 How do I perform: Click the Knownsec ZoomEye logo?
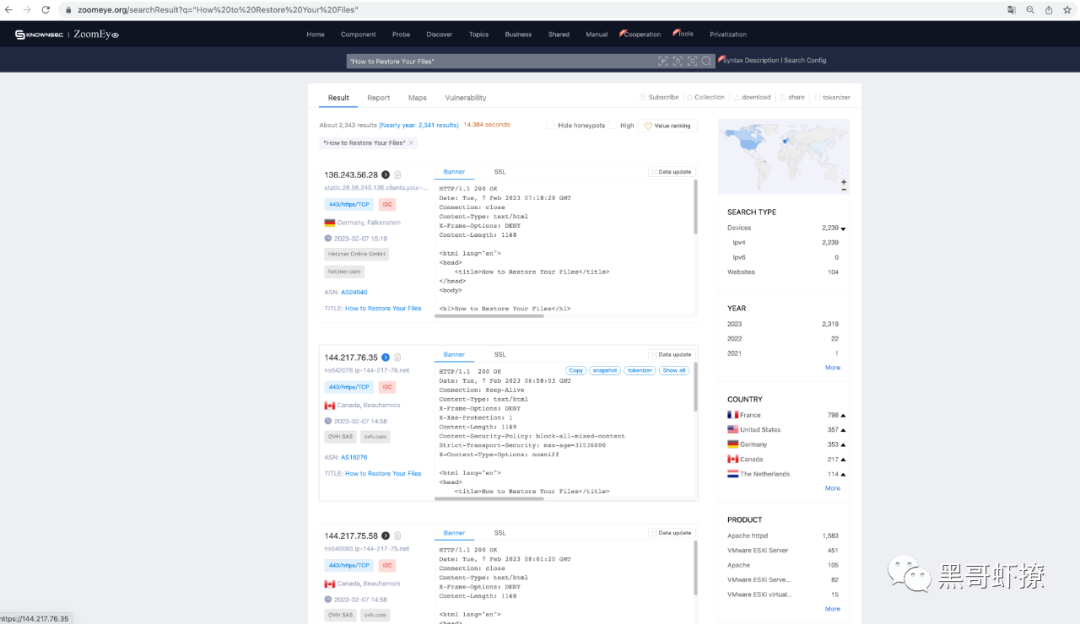67,34
